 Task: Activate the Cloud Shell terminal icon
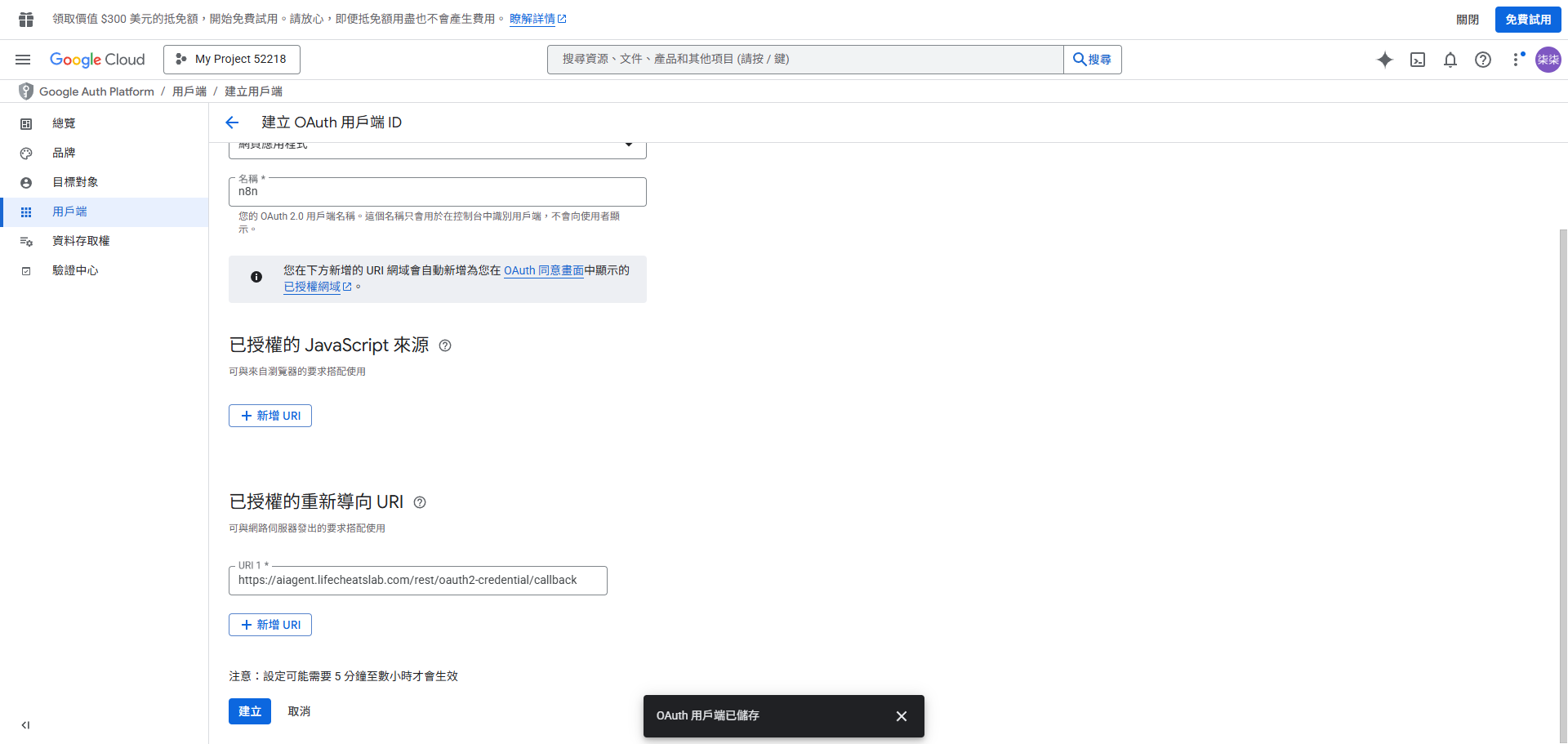(1418, 60)
